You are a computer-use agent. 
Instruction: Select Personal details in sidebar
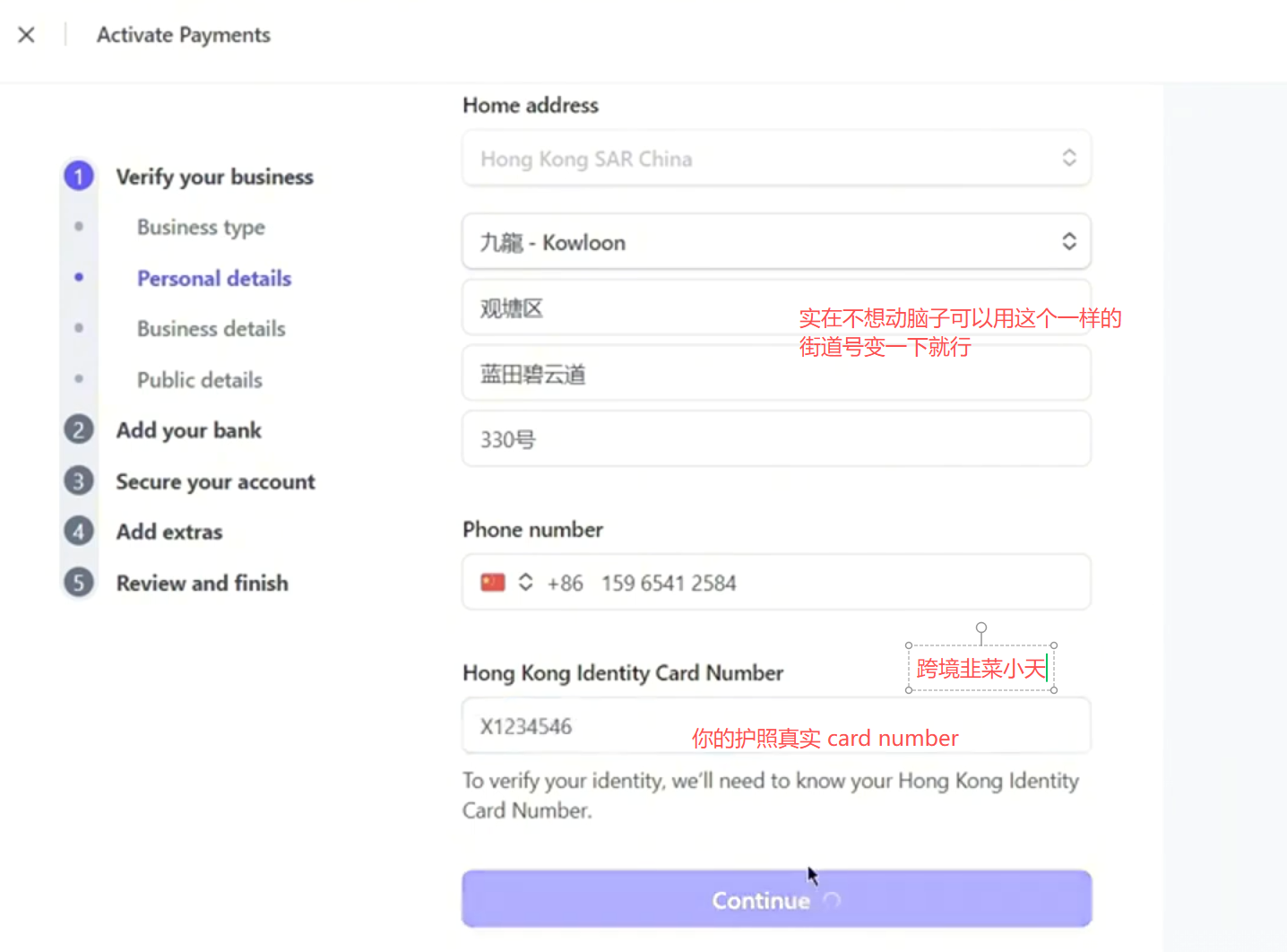click(x=214, y=279)
